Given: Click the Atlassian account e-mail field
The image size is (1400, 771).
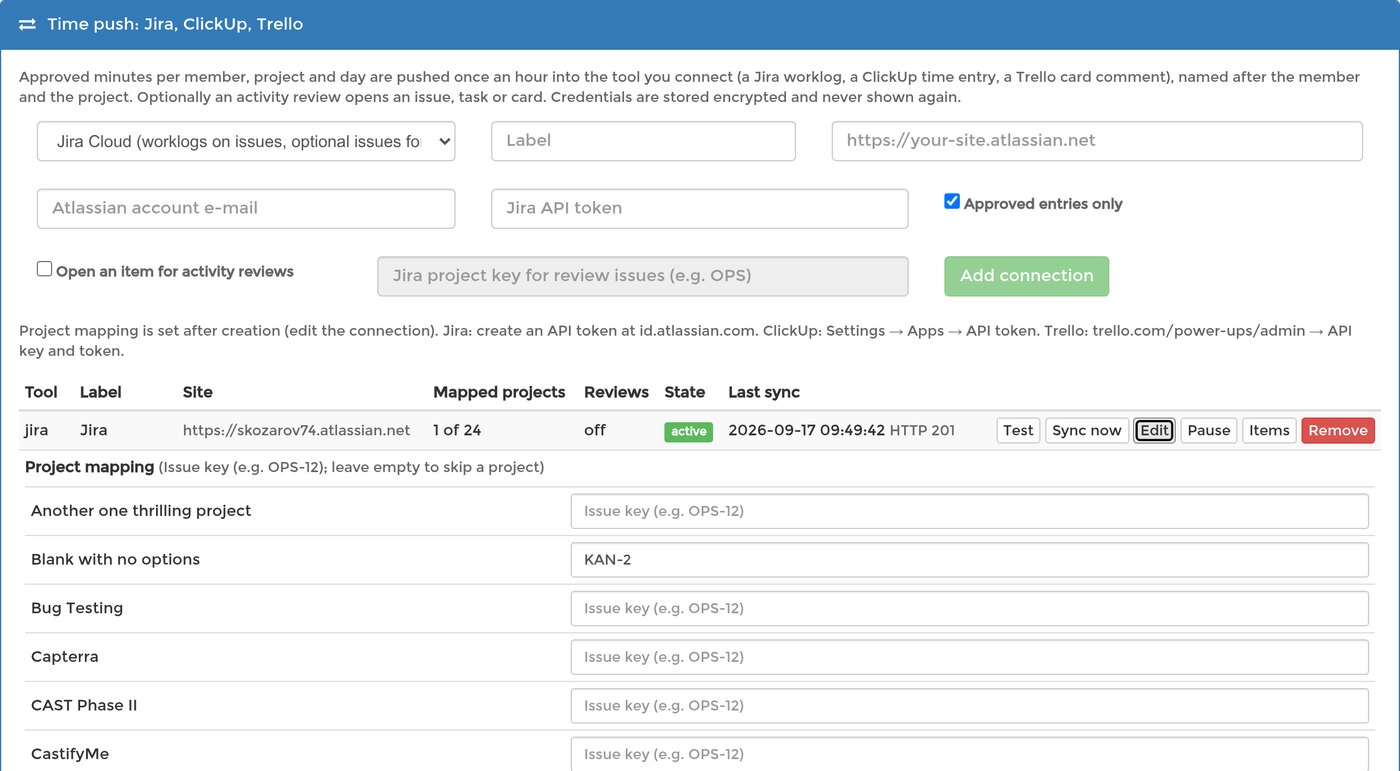Looking at the screenshot, I should tap(246, 208).
